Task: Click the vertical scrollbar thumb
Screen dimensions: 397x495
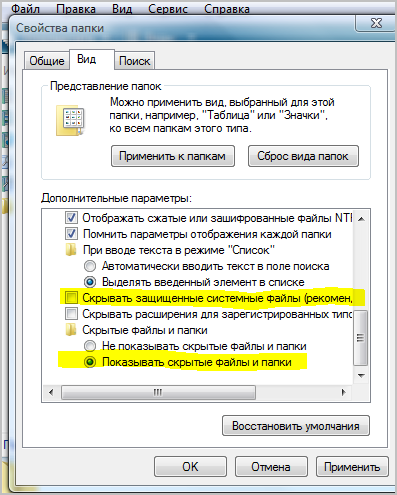Action: (x=360, y=338)
